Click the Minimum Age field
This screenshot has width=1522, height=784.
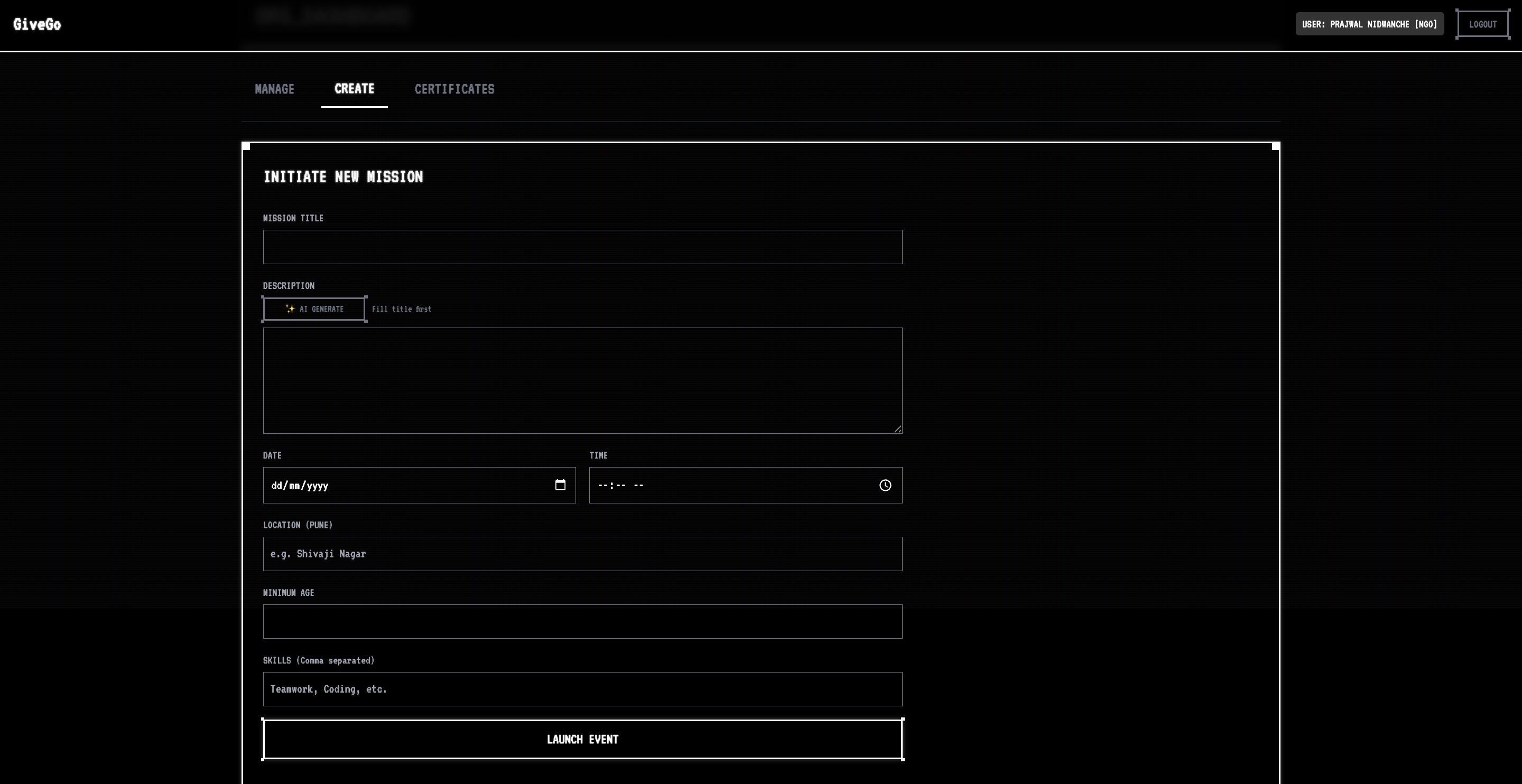(x=582, y=621)
